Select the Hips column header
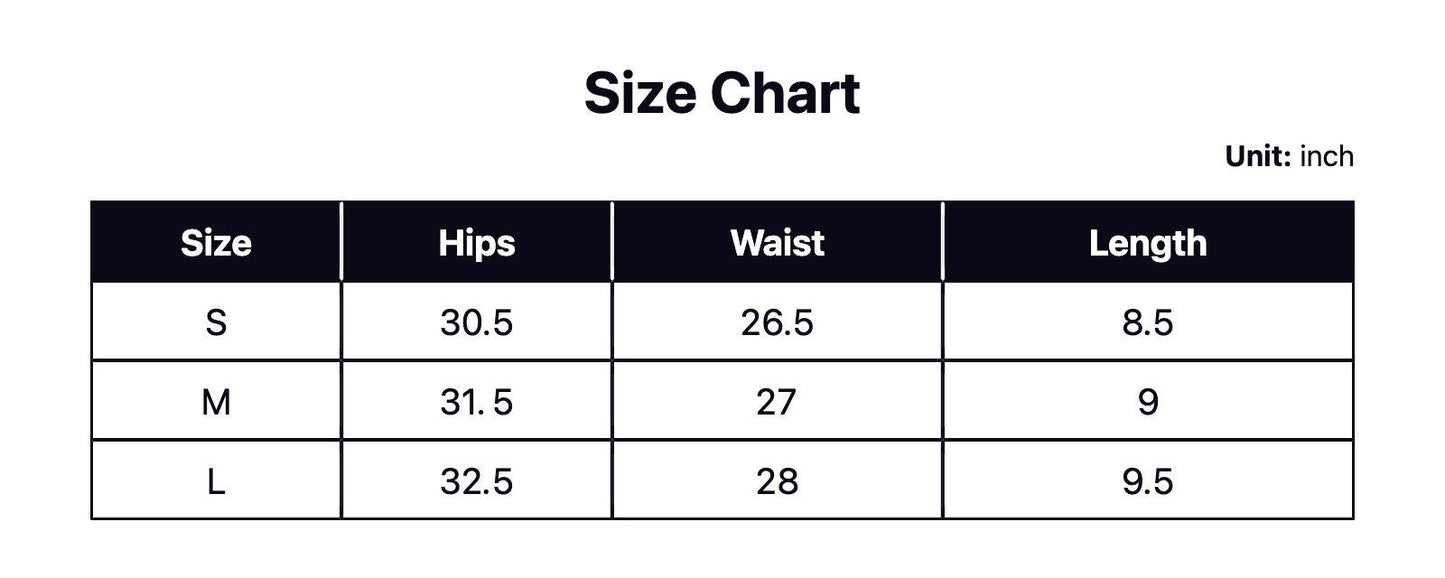The width and height of the screenshot is (1445, 578). click(x=476, y=243)
